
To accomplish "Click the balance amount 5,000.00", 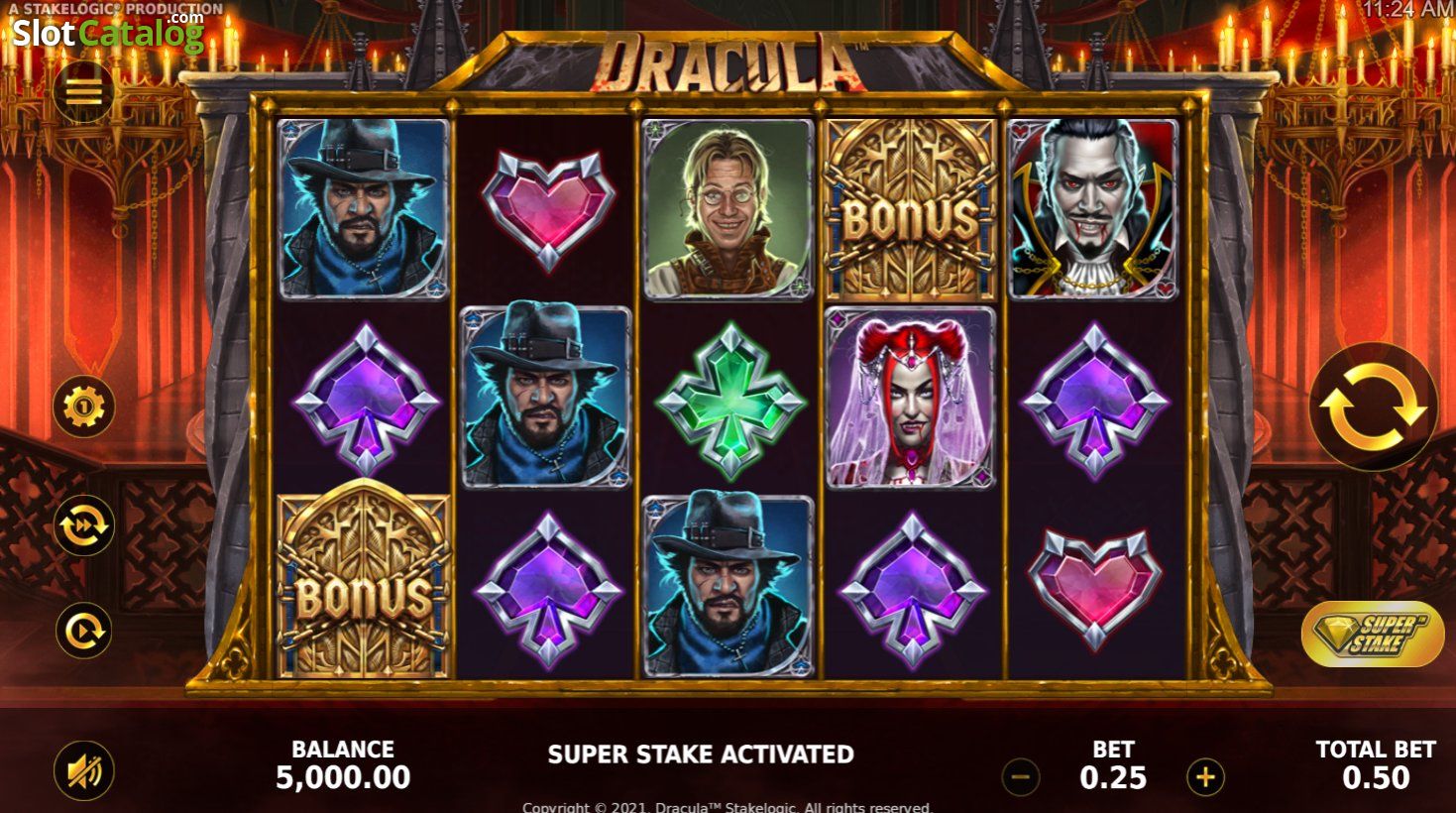I will (343, 778).
